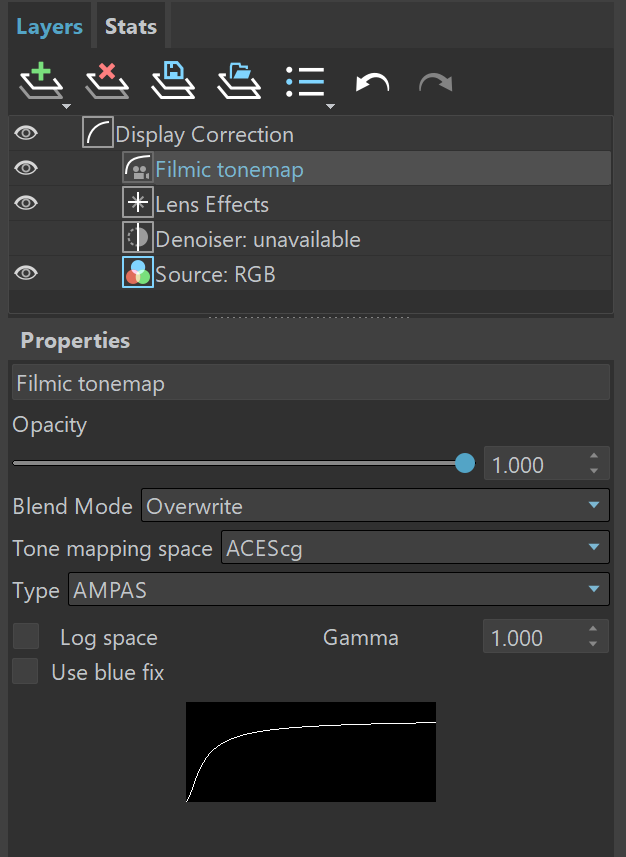626x857 pixels.
Task: Switch to the Layers tab
Action: tap(49, 26)
